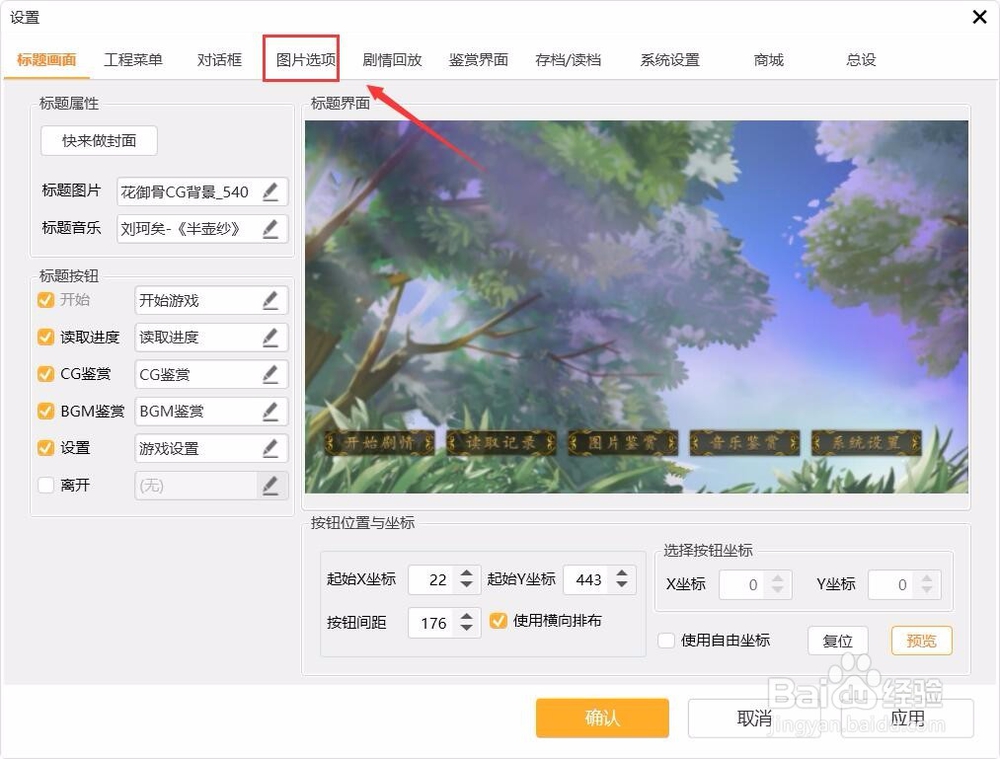Decrease Y坐标 in 选择按钮坐标 group
Viewport: 1000px width, 759px height.
(927, 590)
